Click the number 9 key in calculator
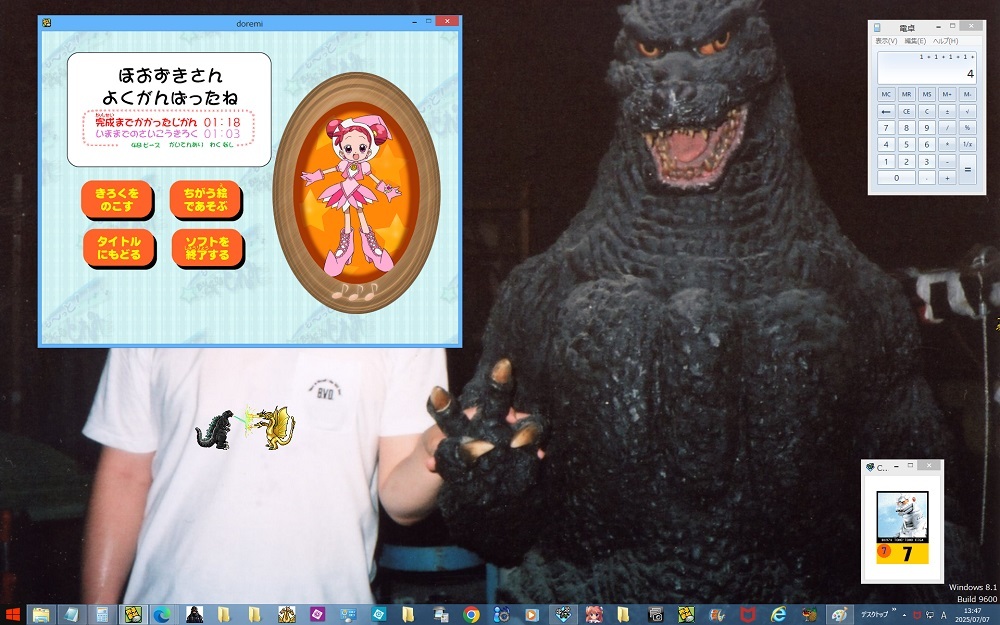The image size is (1000, 625). pos(927,128)
